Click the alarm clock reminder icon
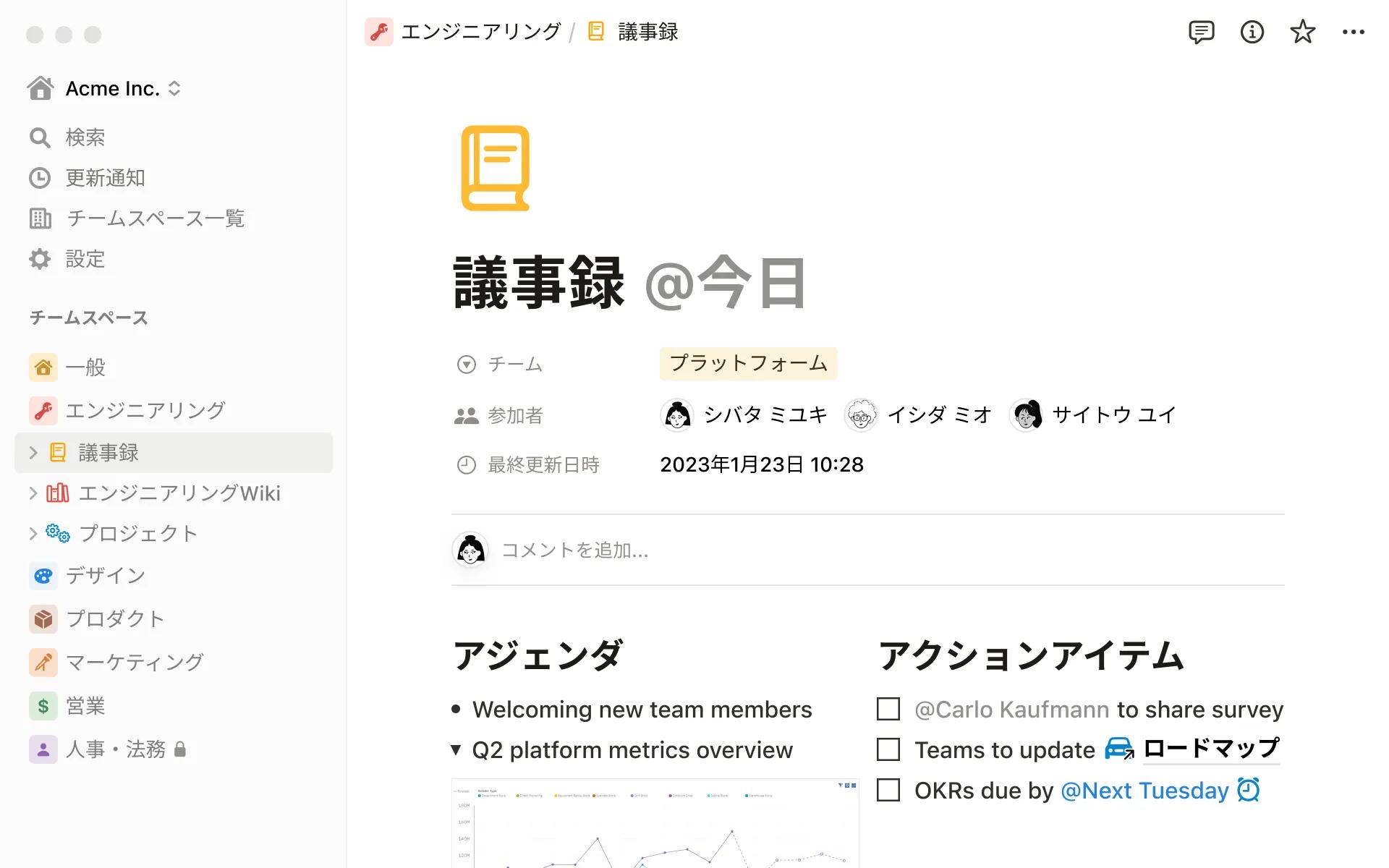The width and height of the screenshot is (1389, 868). tap(1249, 790)
